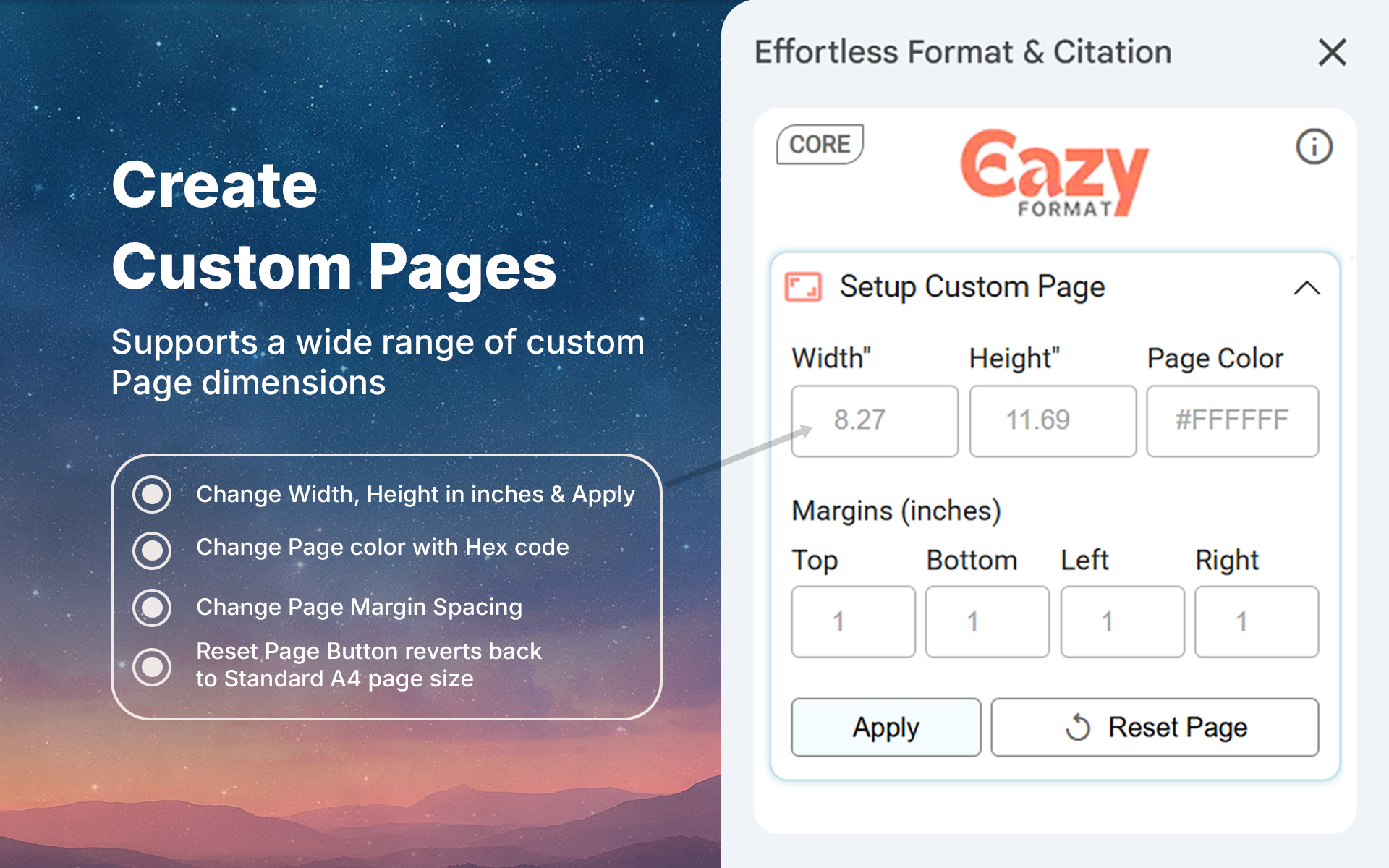The height and width of the screenshot is (868, 1389).
Task: Collapse the Setup Custom Page chevron
Action: click(1306, 288)
